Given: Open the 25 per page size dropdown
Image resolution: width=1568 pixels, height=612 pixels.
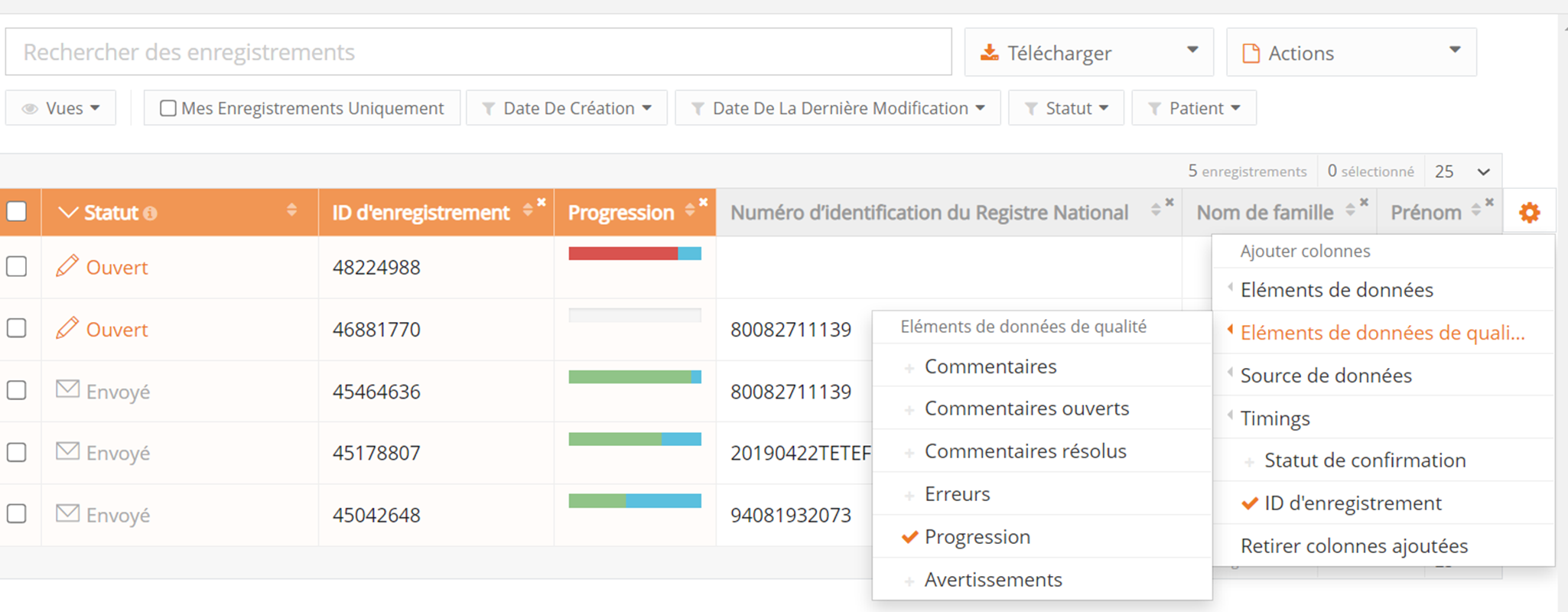Looking at the screenshot, I should click(x=1462, y=171).
